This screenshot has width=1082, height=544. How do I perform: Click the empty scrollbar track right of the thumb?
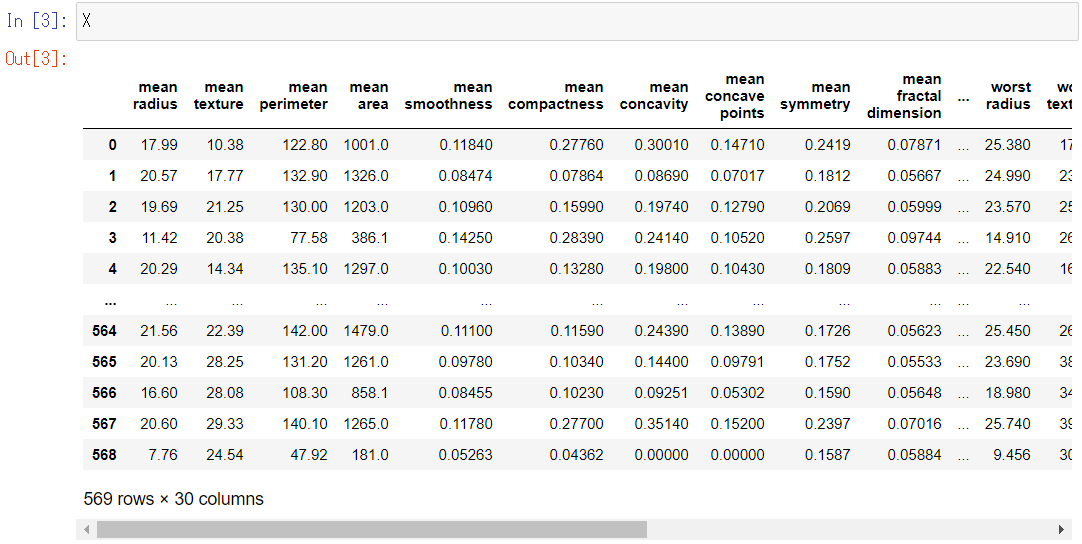click(850, 529)
